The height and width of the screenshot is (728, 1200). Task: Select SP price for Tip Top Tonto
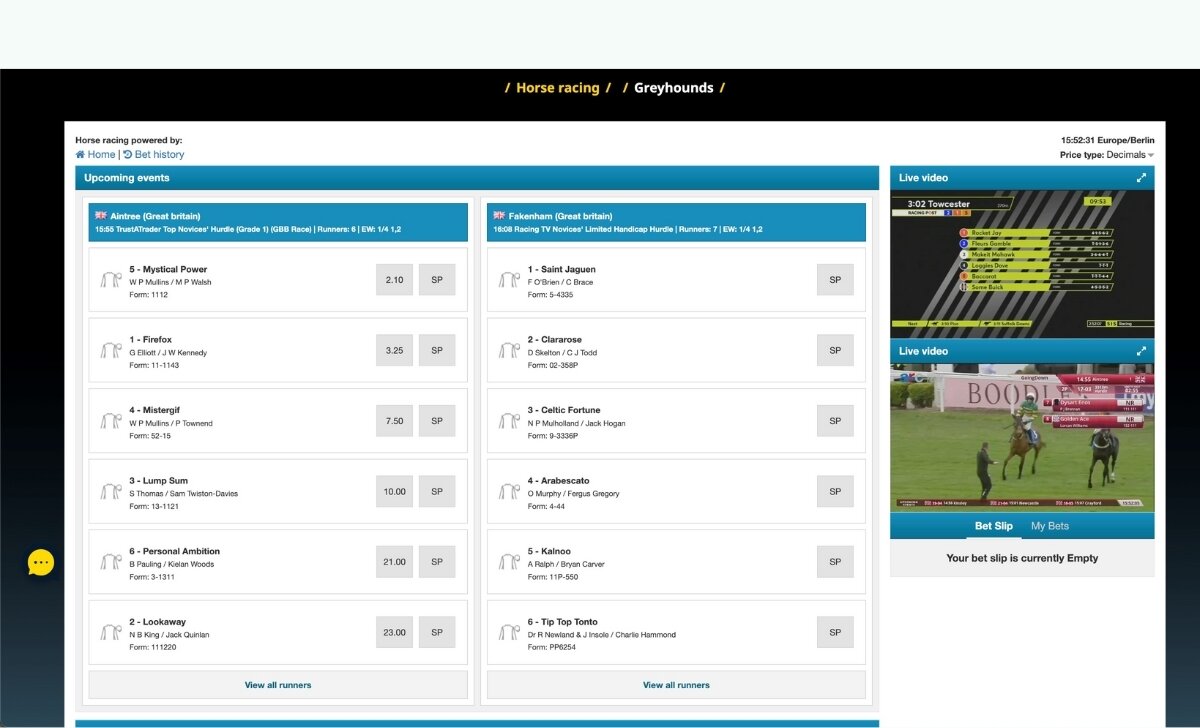click(x=835, y=632)
